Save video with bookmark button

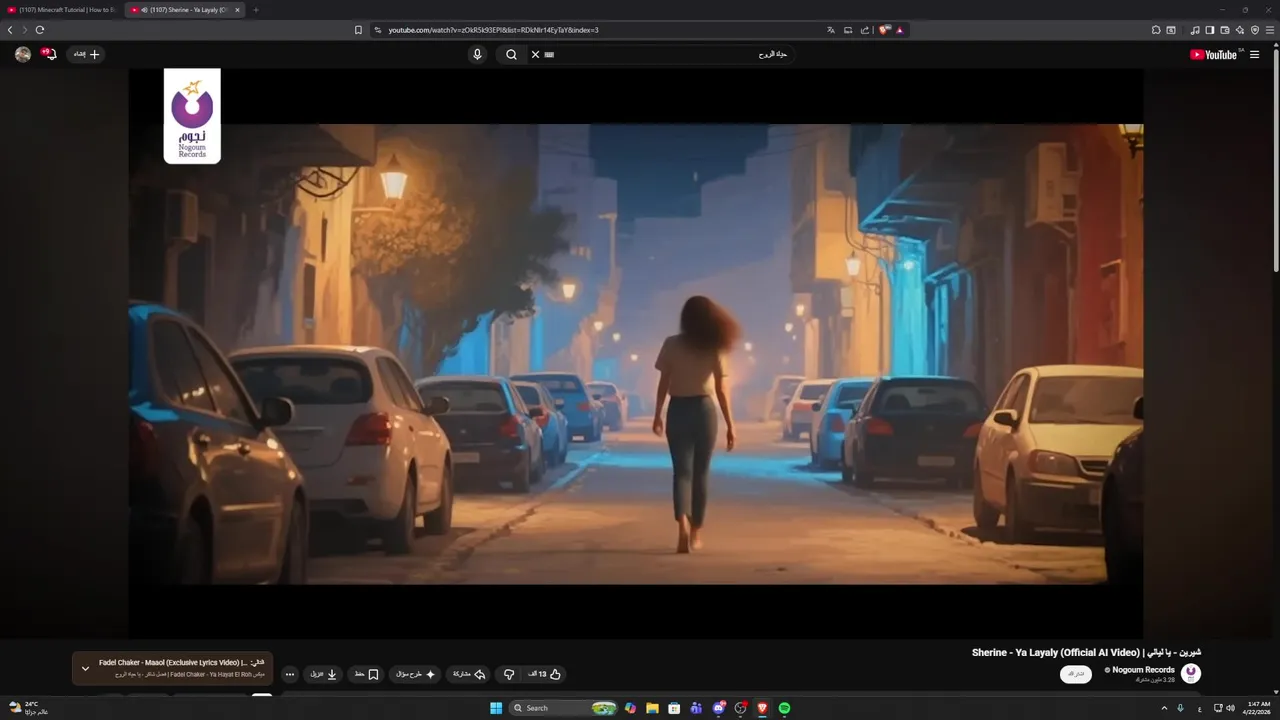pos(366,674)
